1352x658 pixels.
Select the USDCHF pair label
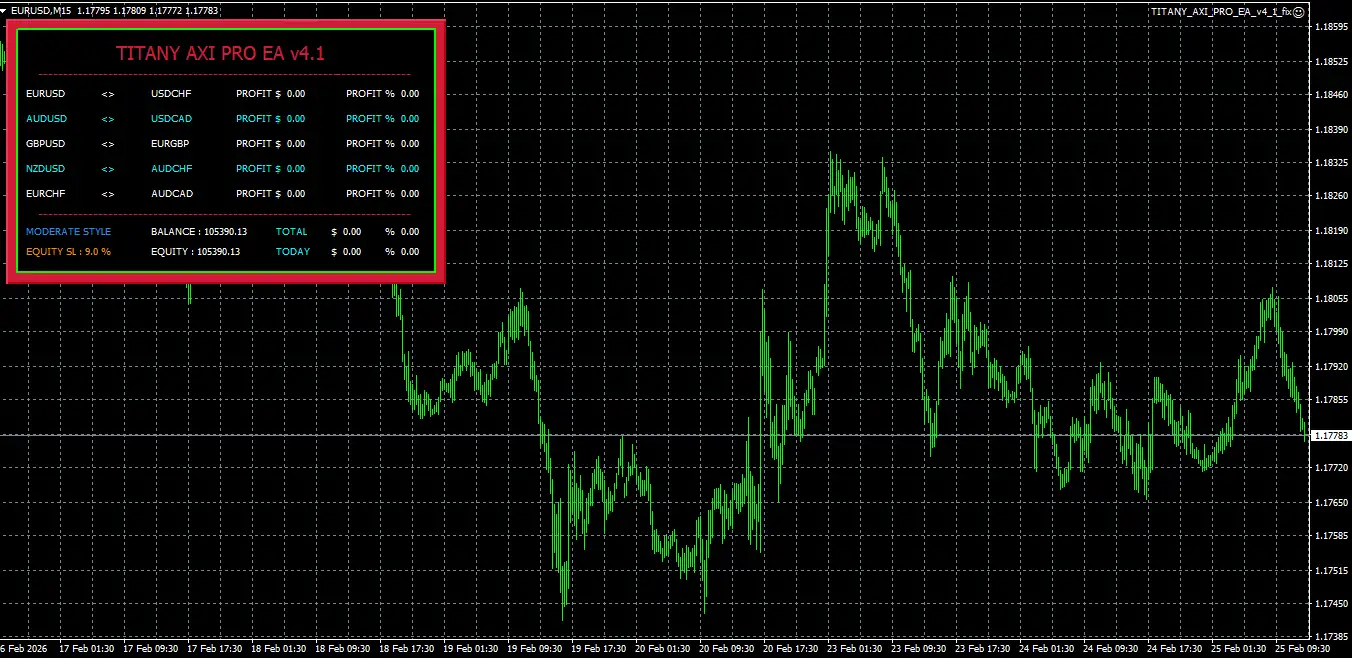click(x=171, y=94)
